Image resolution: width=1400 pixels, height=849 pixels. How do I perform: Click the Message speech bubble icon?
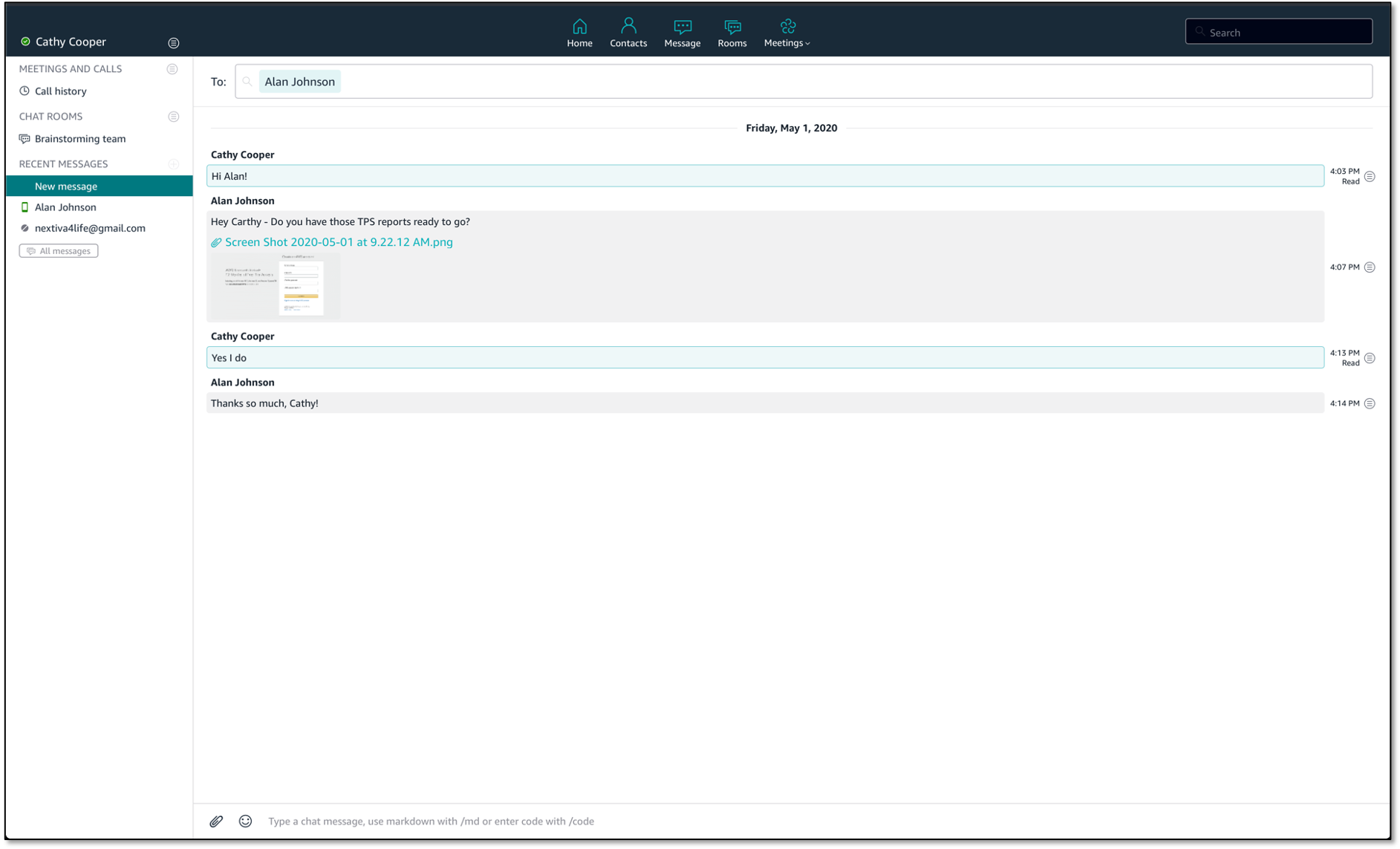pyautogui.click(x=683, y=27)
